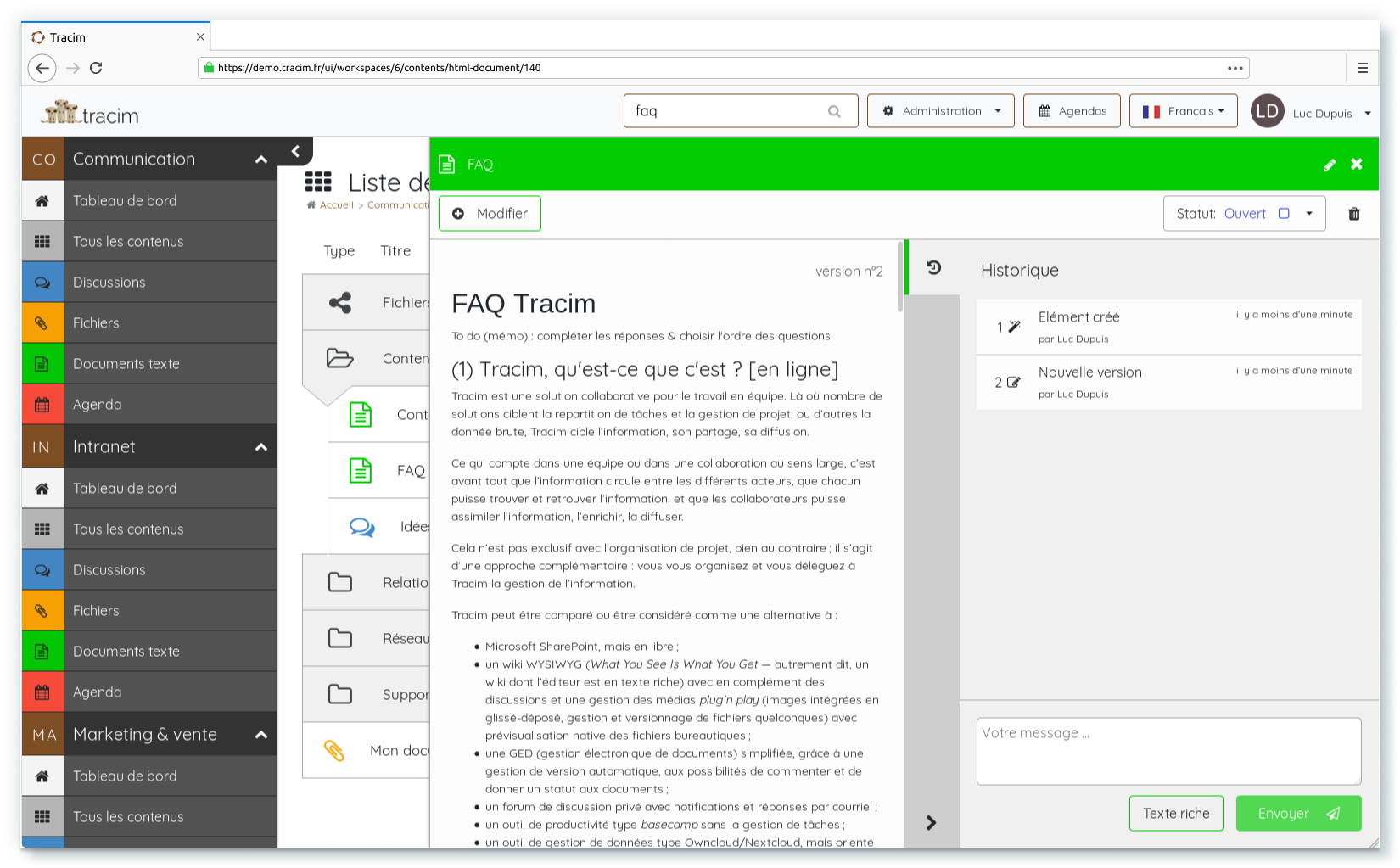Click the LD user avatar
Screen dimensions: 1400x868
(x=1267, y=111)
